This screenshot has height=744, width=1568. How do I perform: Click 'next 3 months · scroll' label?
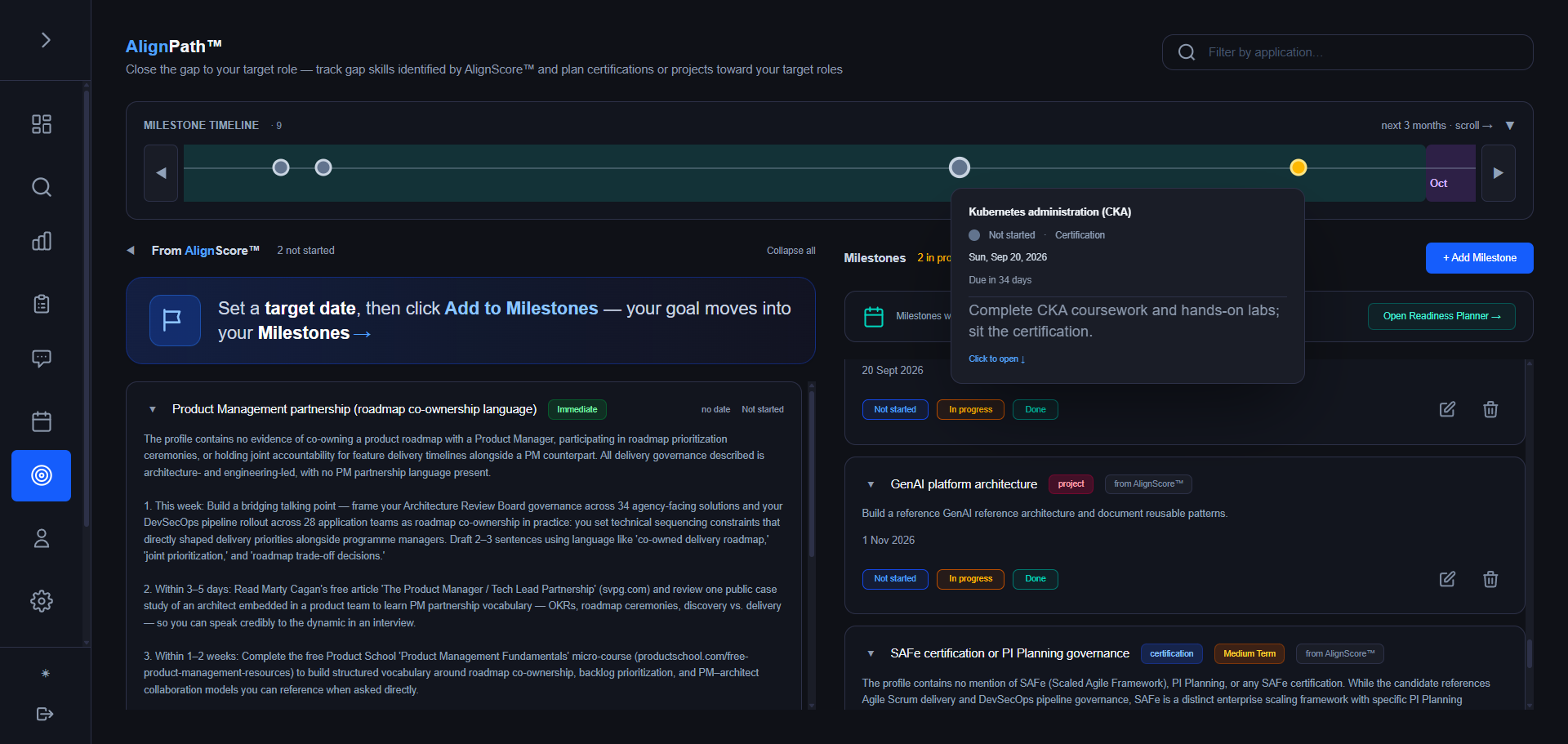(x=1437, y=126)
